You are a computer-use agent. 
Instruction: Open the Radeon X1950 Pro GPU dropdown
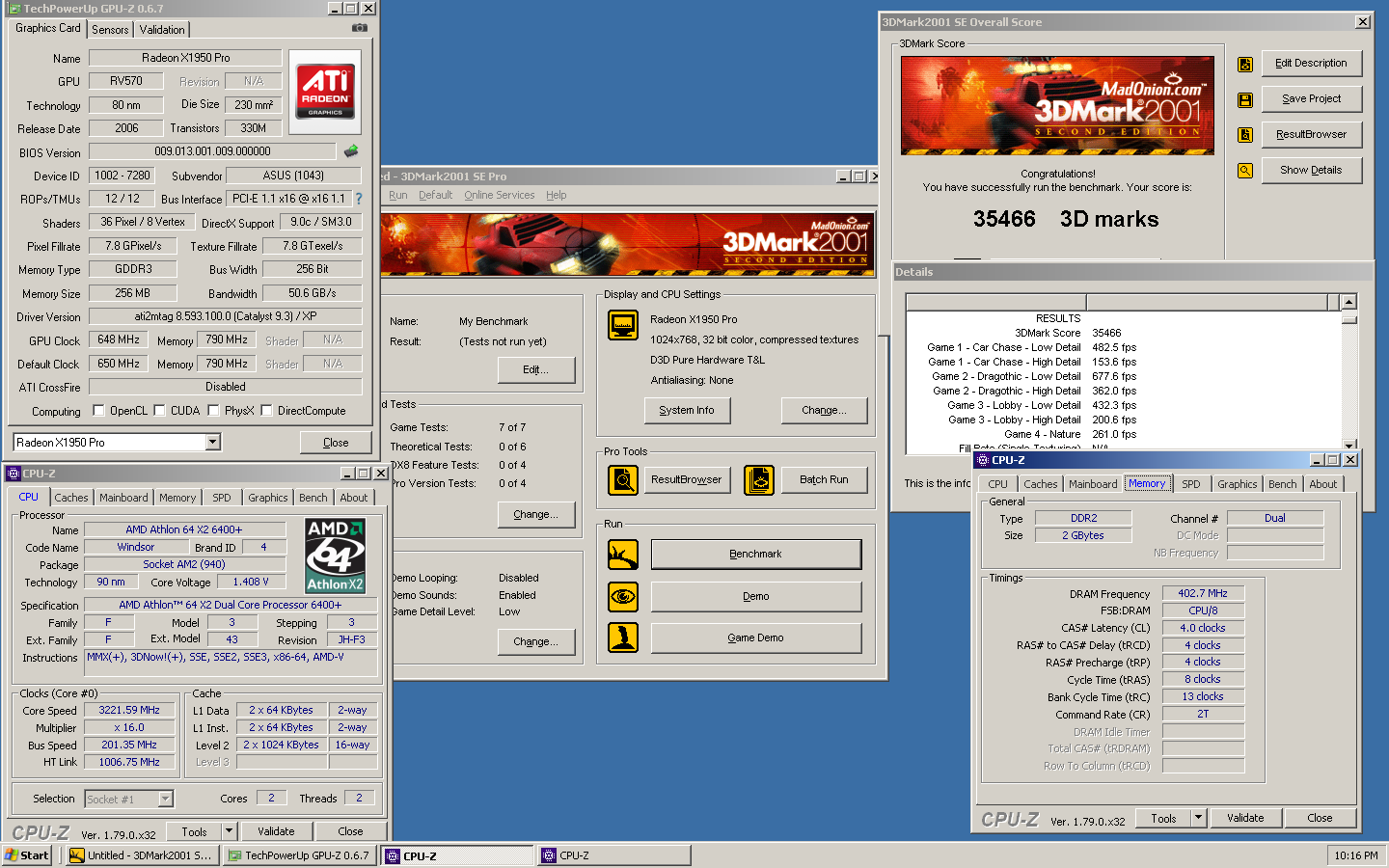pyautogui.click(x=213, y=443)
